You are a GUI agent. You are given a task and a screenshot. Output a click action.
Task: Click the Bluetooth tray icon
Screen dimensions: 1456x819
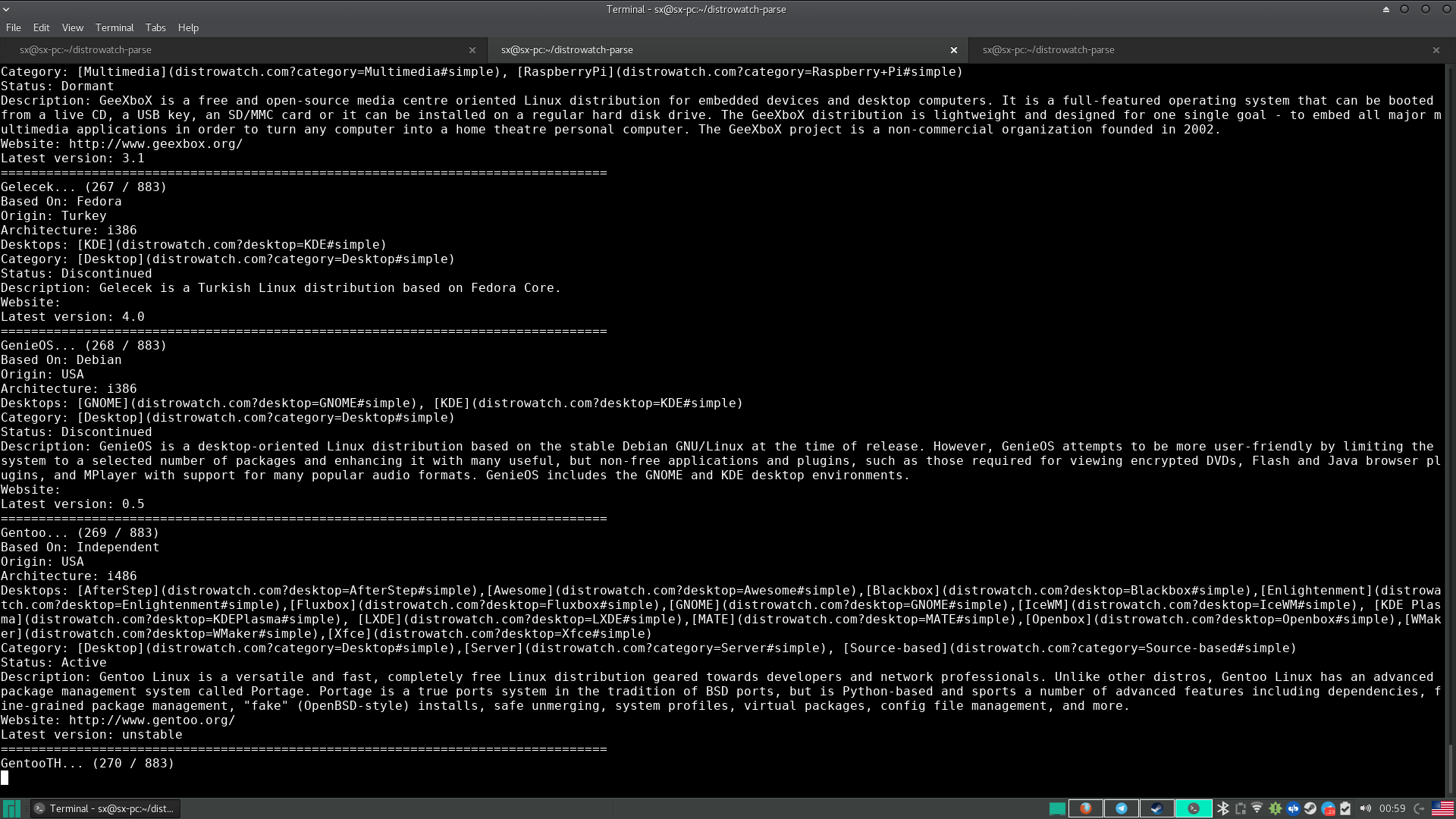(x=1223, y=808)
